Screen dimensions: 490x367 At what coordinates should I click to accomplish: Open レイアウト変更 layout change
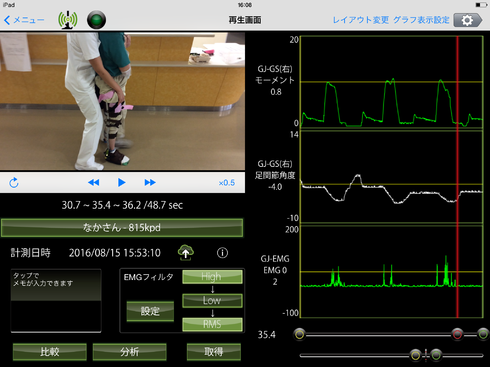361,20
